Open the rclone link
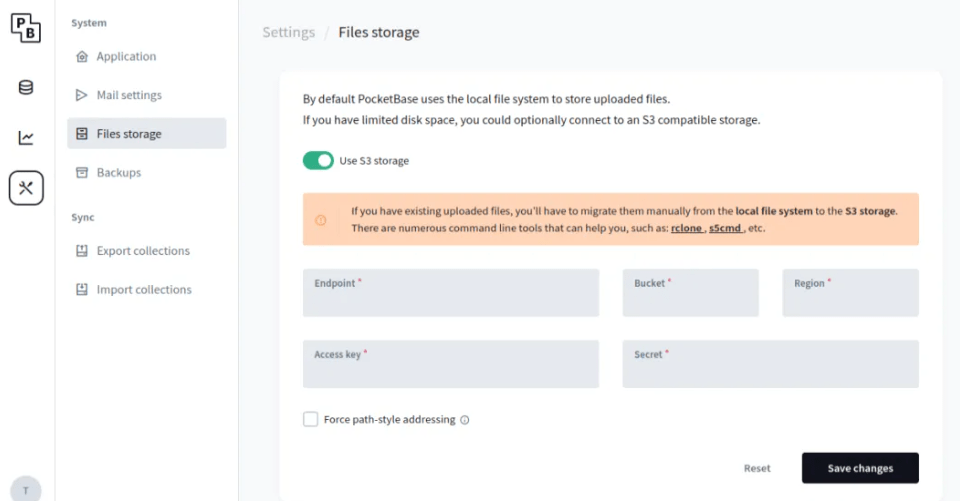Viewport: 960px width, 501px height. pyautogui.click(x=685, y=228)
